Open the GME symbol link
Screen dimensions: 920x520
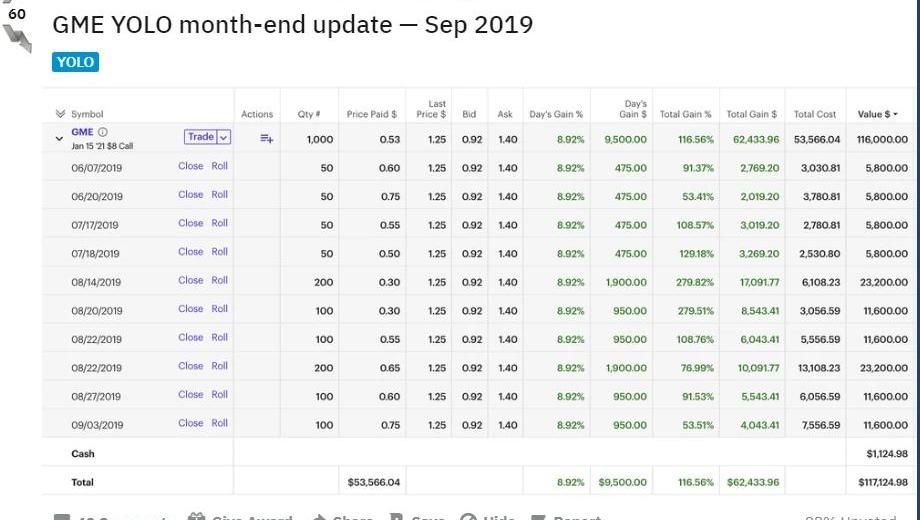pos(82,132)
